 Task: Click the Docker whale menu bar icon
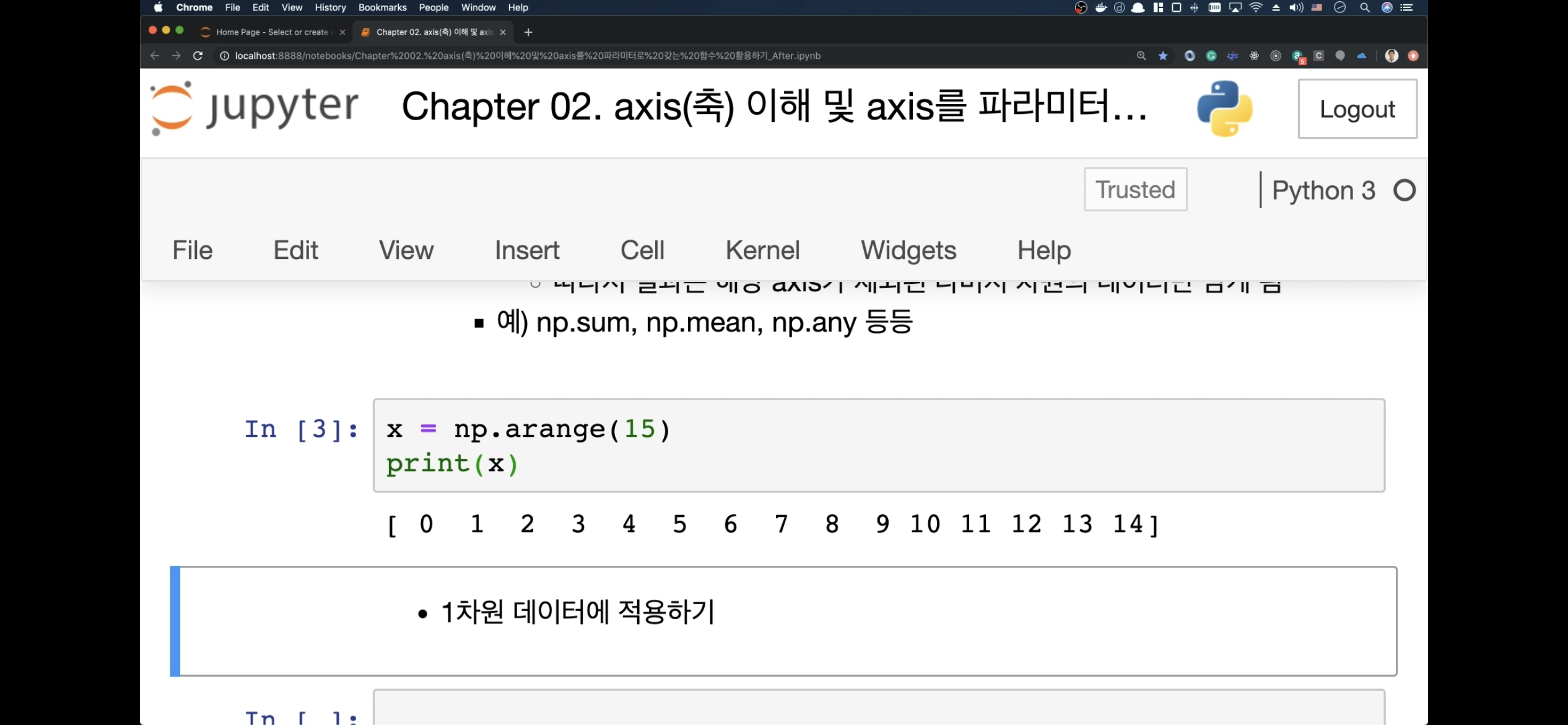[x=1100, y=7]
